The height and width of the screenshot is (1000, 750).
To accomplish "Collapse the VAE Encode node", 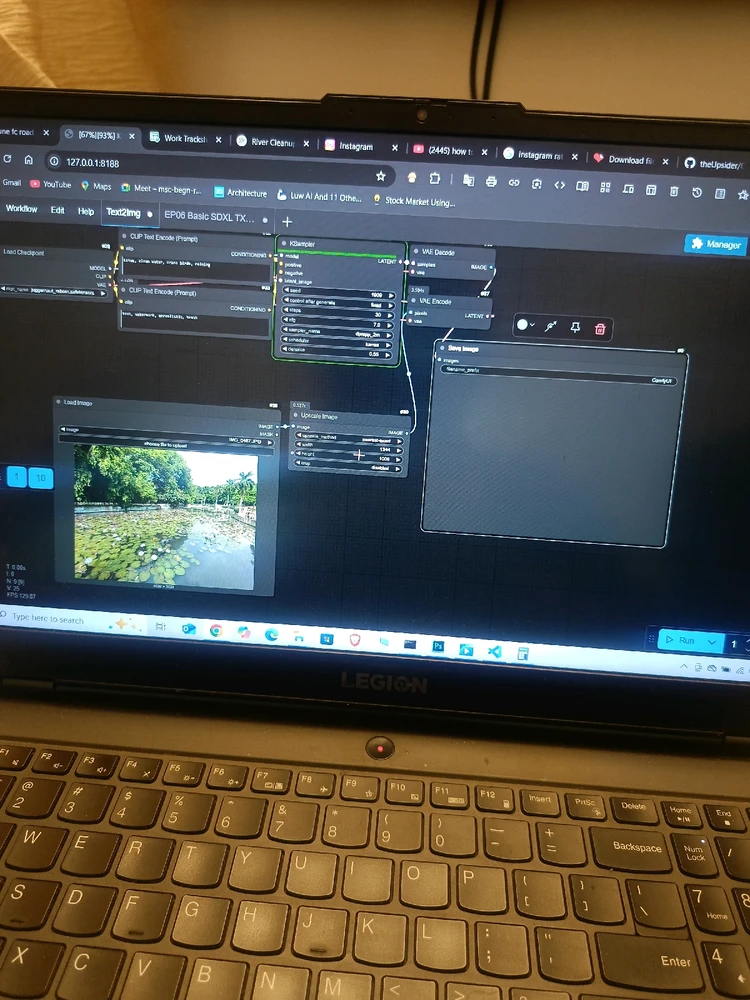I will (413, 300).
